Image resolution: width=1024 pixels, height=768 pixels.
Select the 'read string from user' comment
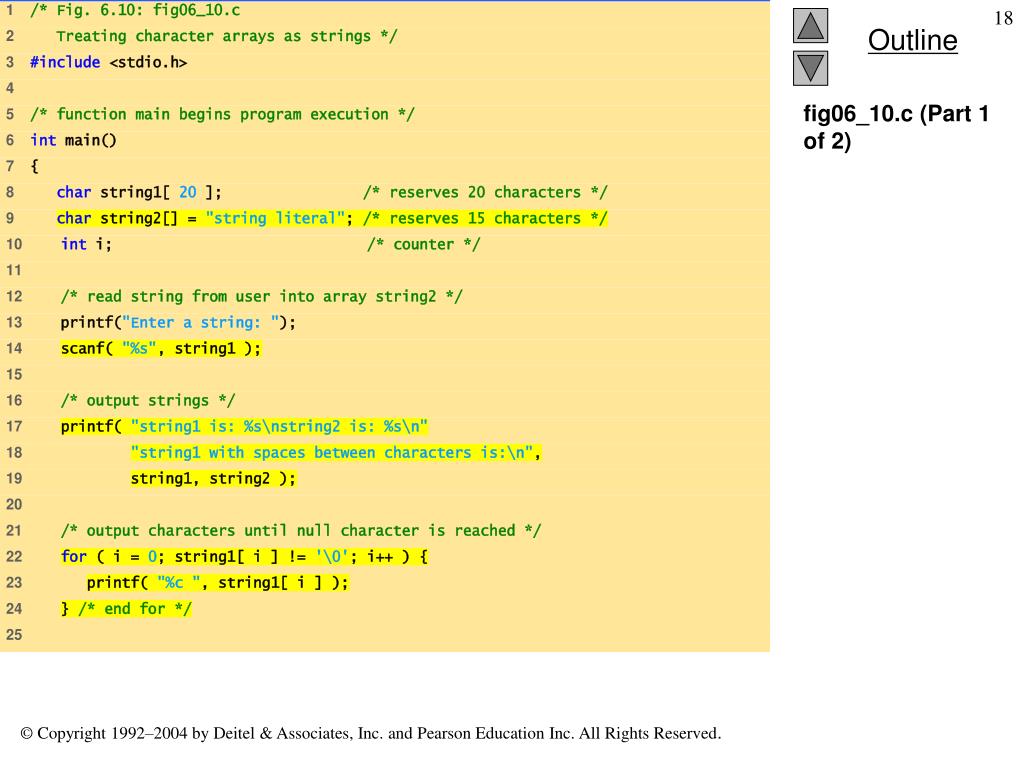[x=261, y=296]
